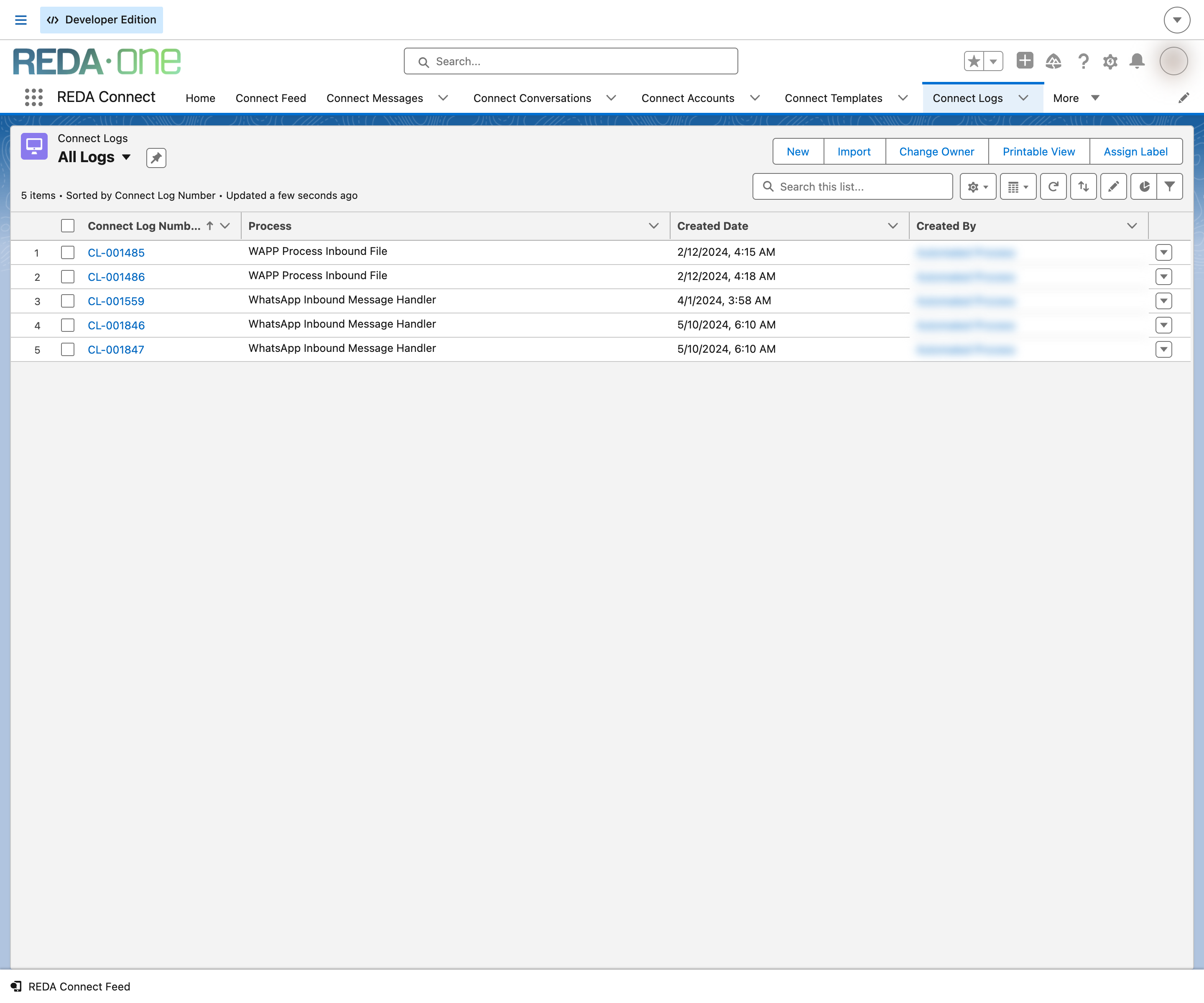Open the Notifications bell
This screenshot has height=1003, width=1204.
point(1137,61)
